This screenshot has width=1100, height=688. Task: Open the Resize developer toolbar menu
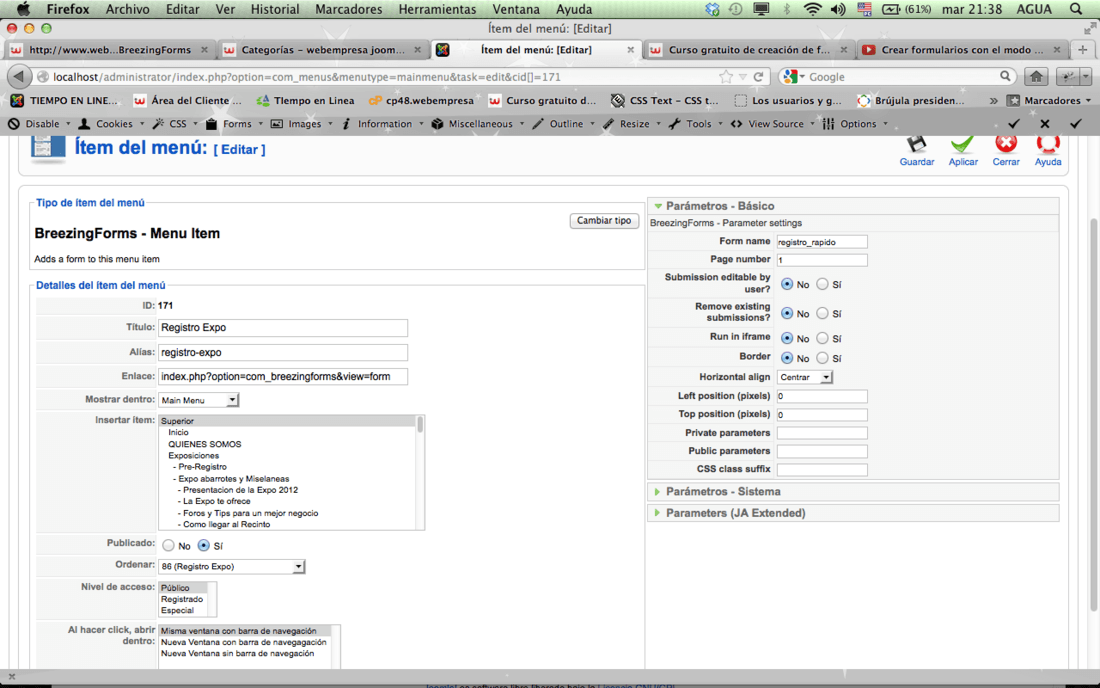pos(632,123)
